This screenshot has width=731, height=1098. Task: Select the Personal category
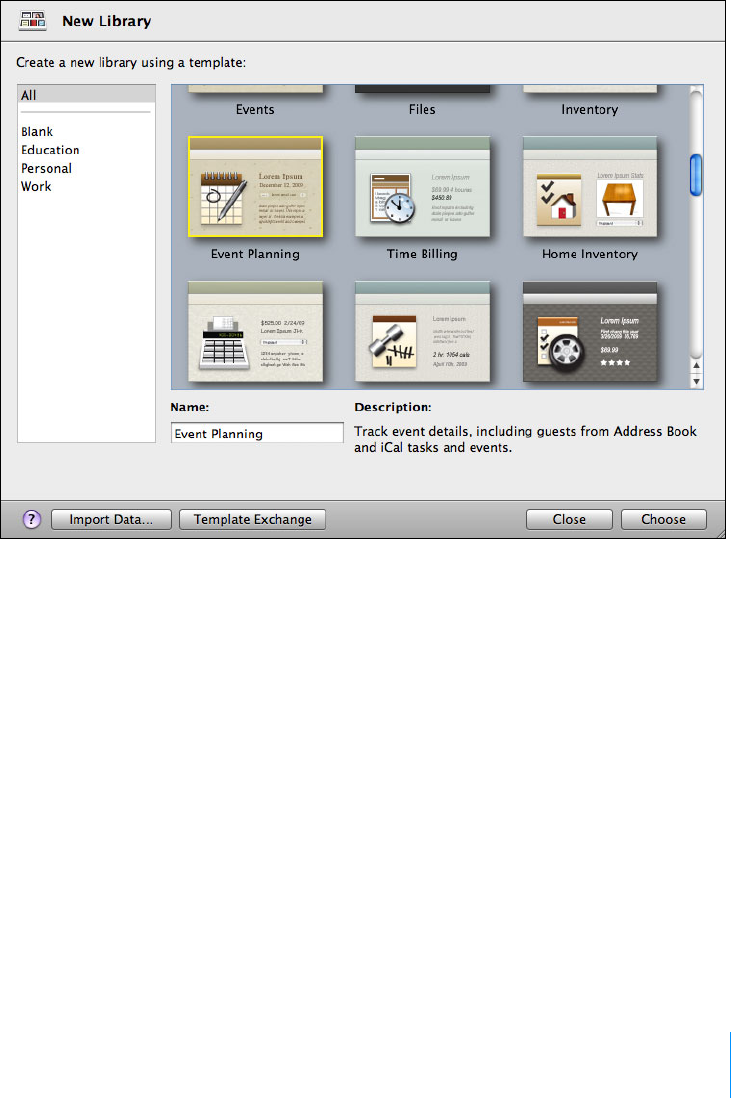click(x=46, y=168)
